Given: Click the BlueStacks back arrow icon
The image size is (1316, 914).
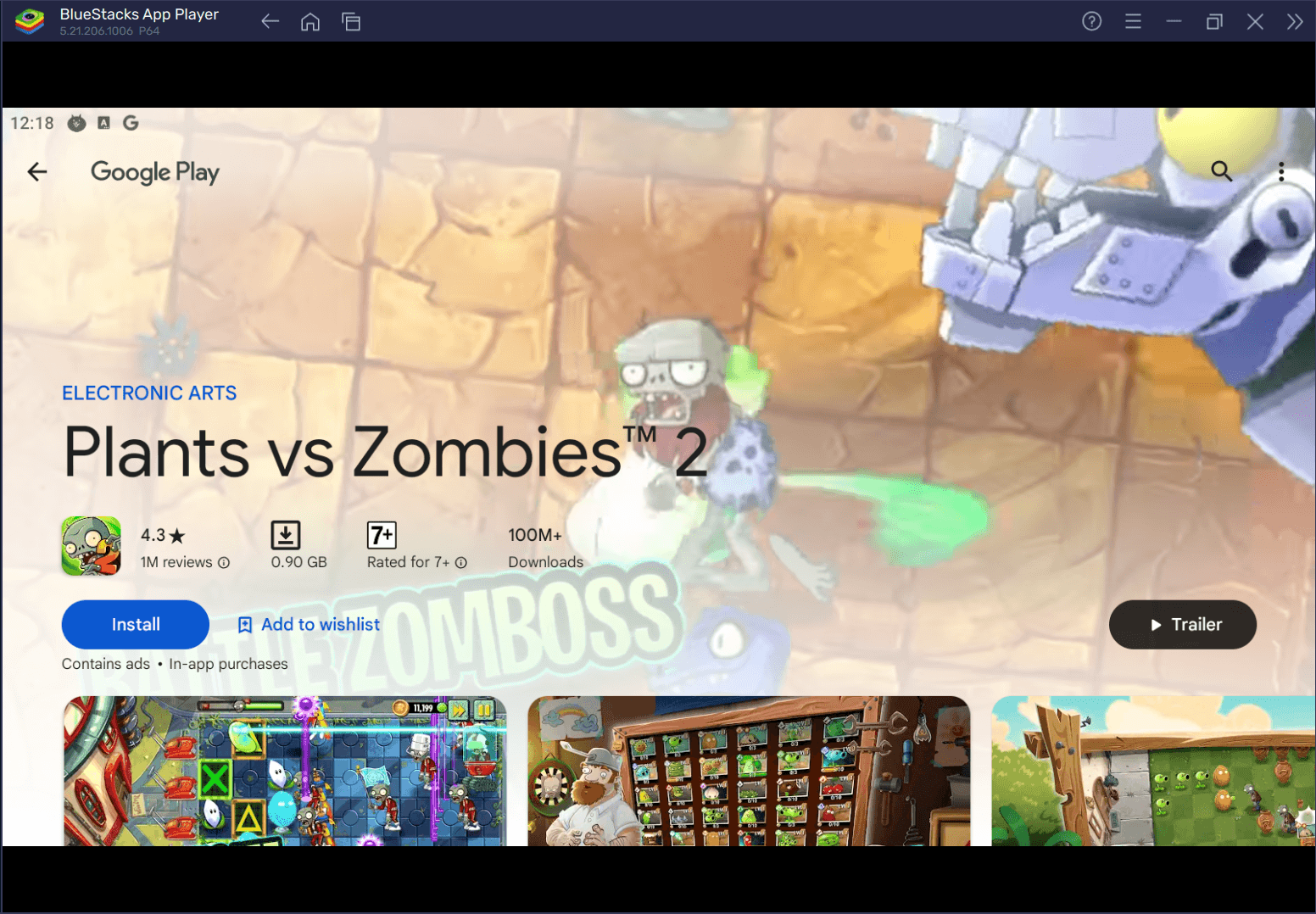Looking at the screenshot, I should click(270, 22).
